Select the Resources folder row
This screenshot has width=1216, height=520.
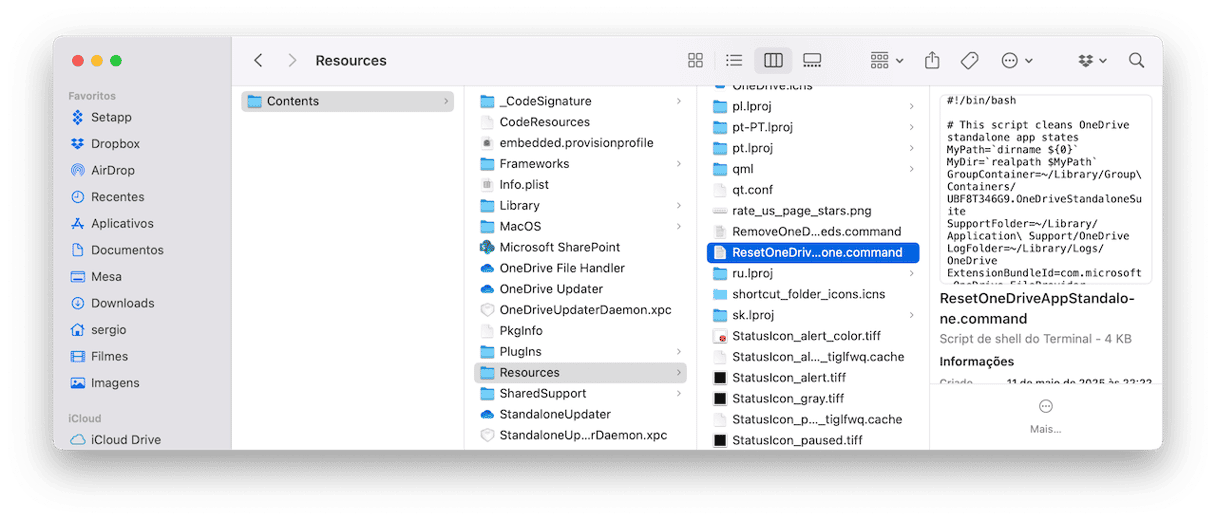[x=580, y=372]
